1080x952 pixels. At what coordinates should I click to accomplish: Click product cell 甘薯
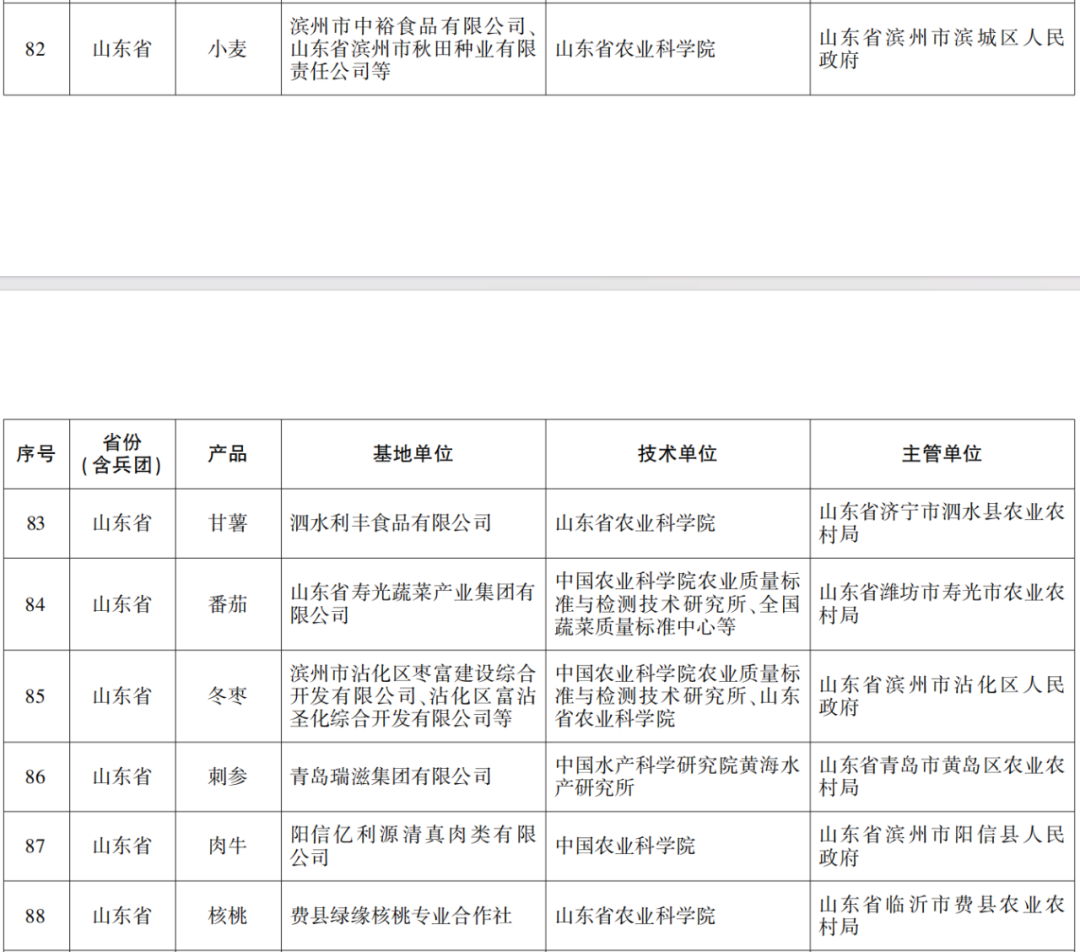227,524
